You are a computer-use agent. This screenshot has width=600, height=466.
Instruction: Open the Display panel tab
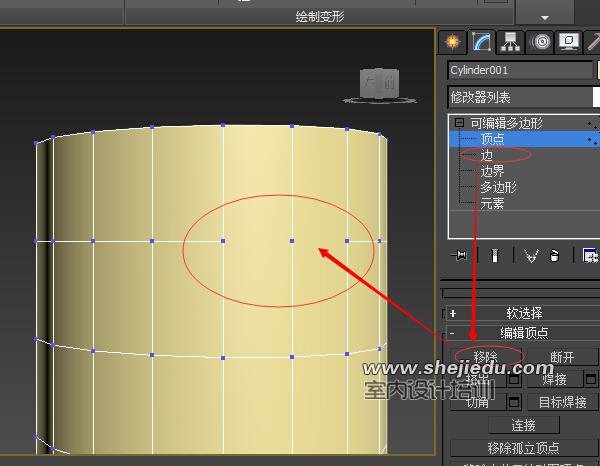(569, 42)
